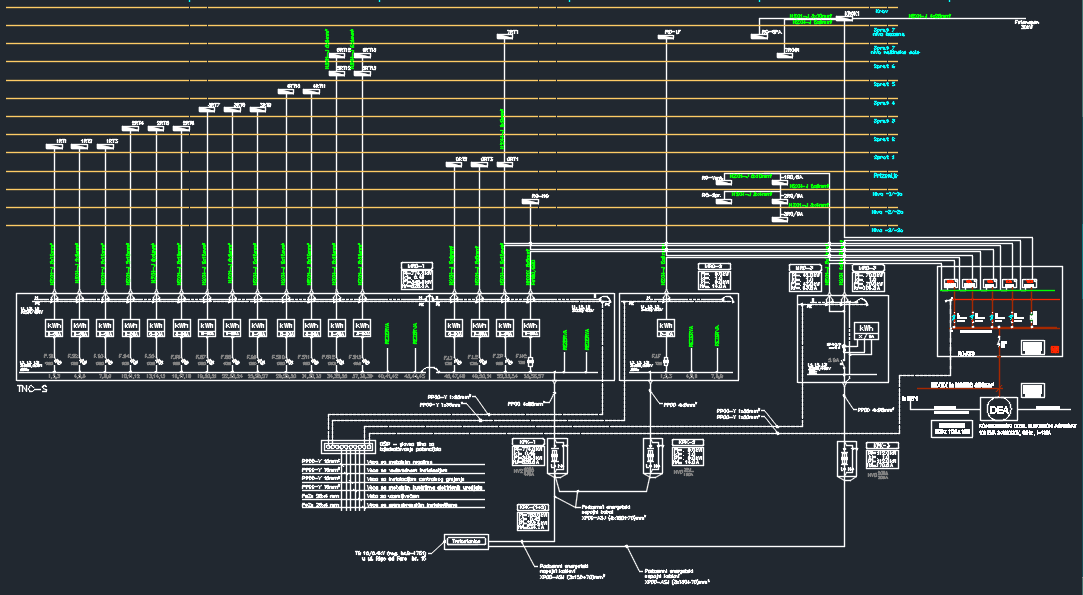Click the DEA generator symbol

point(995,409)
